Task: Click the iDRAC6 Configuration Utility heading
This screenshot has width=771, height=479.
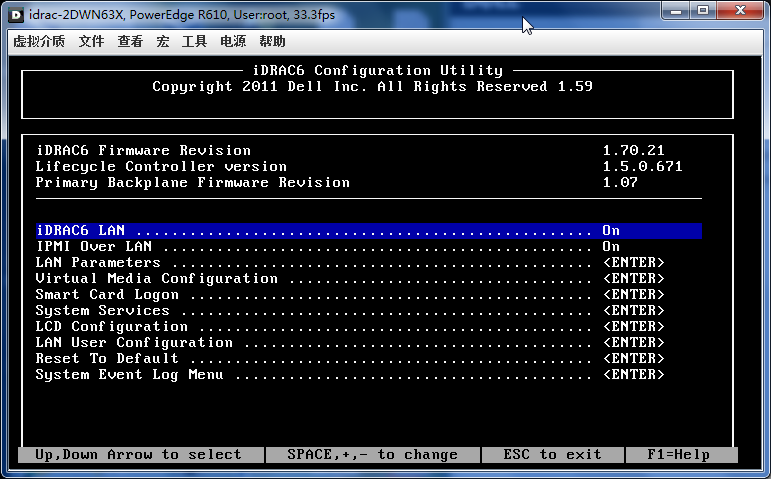Action: [x=378, y=71]
